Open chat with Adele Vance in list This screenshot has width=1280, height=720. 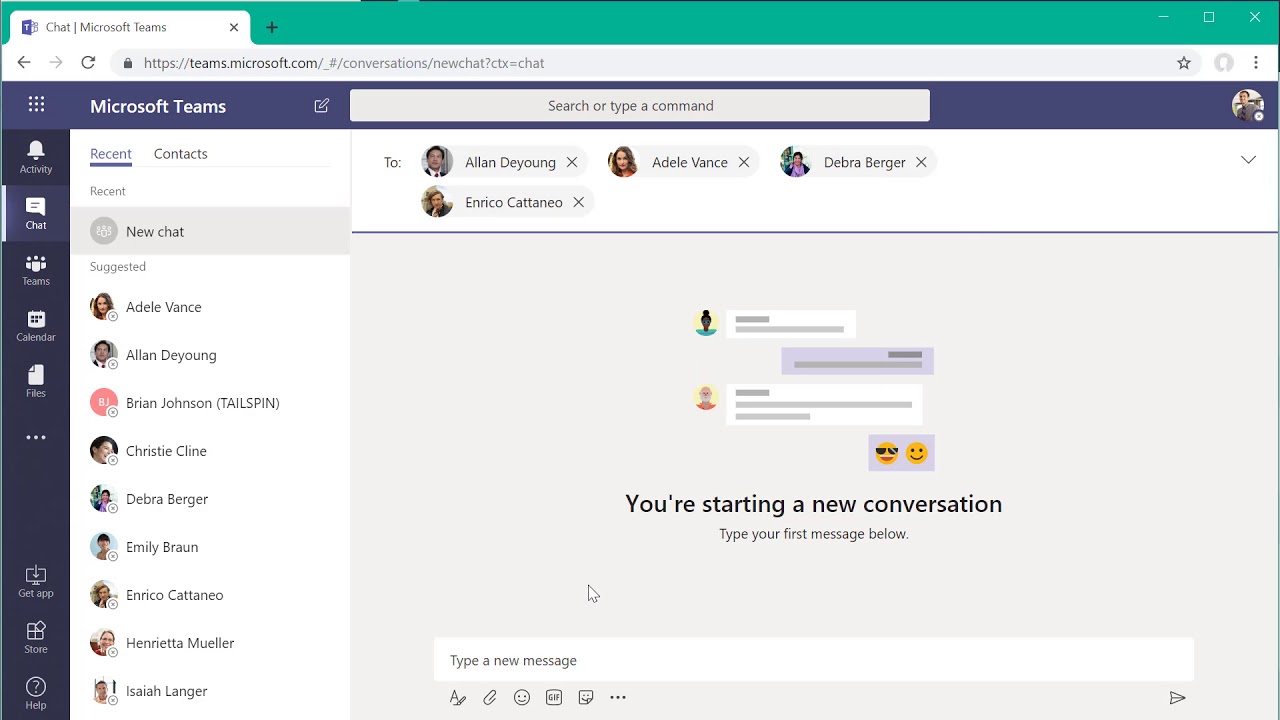210,307
